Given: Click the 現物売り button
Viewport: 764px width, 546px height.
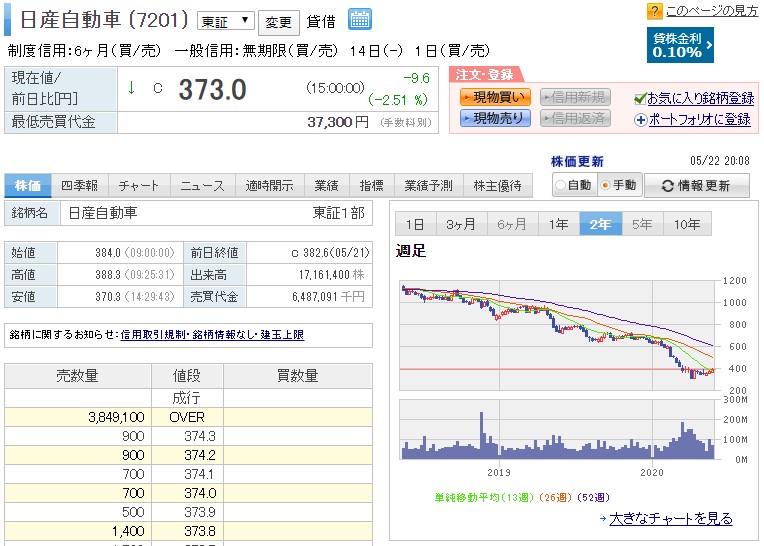Looking at the screenshot, I should pos(495,118).
